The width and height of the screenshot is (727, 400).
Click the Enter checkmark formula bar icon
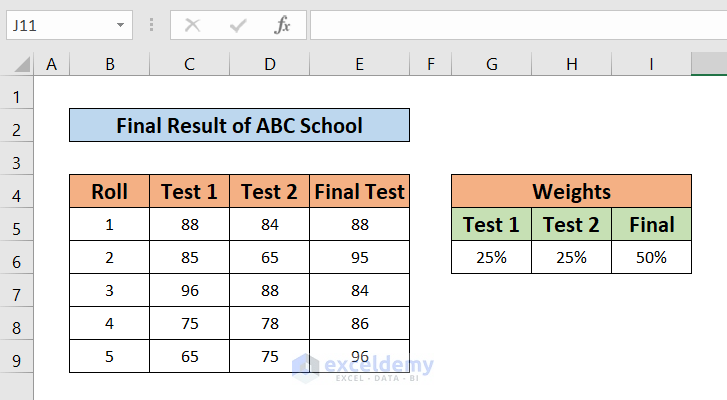(x=238, y=25)
